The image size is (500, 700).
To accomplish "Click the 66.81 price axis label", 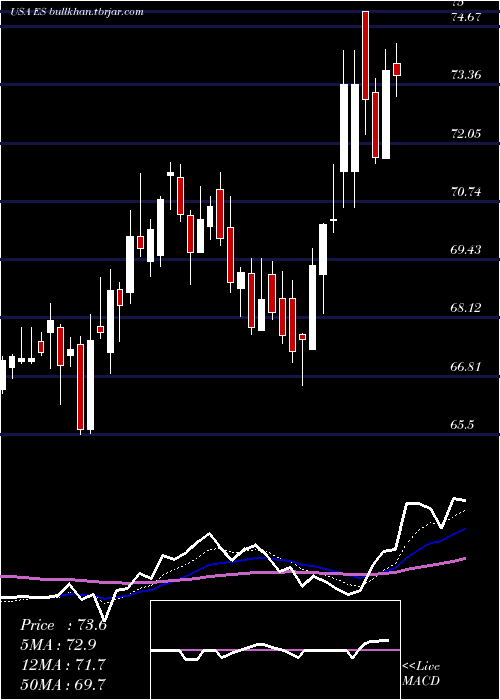I will pyautogui.click(x=466, y=367).
